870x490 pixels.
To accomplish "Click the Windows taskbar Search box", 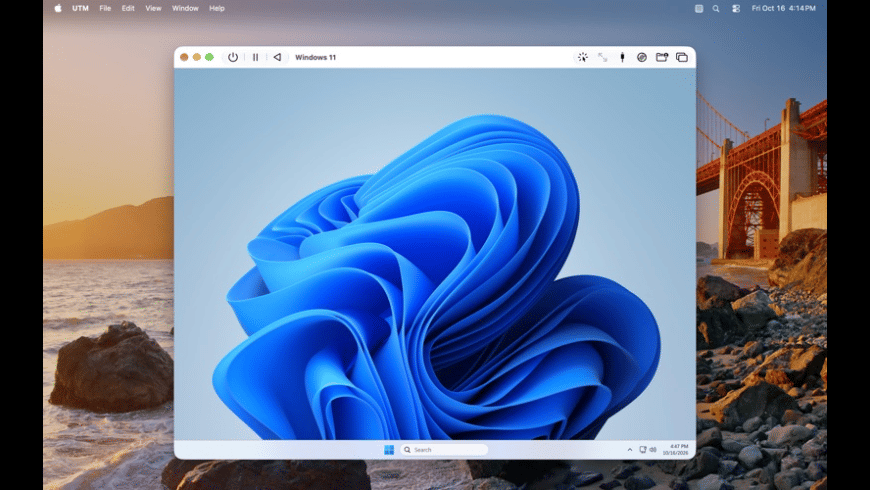I will (x=444, y=449).
